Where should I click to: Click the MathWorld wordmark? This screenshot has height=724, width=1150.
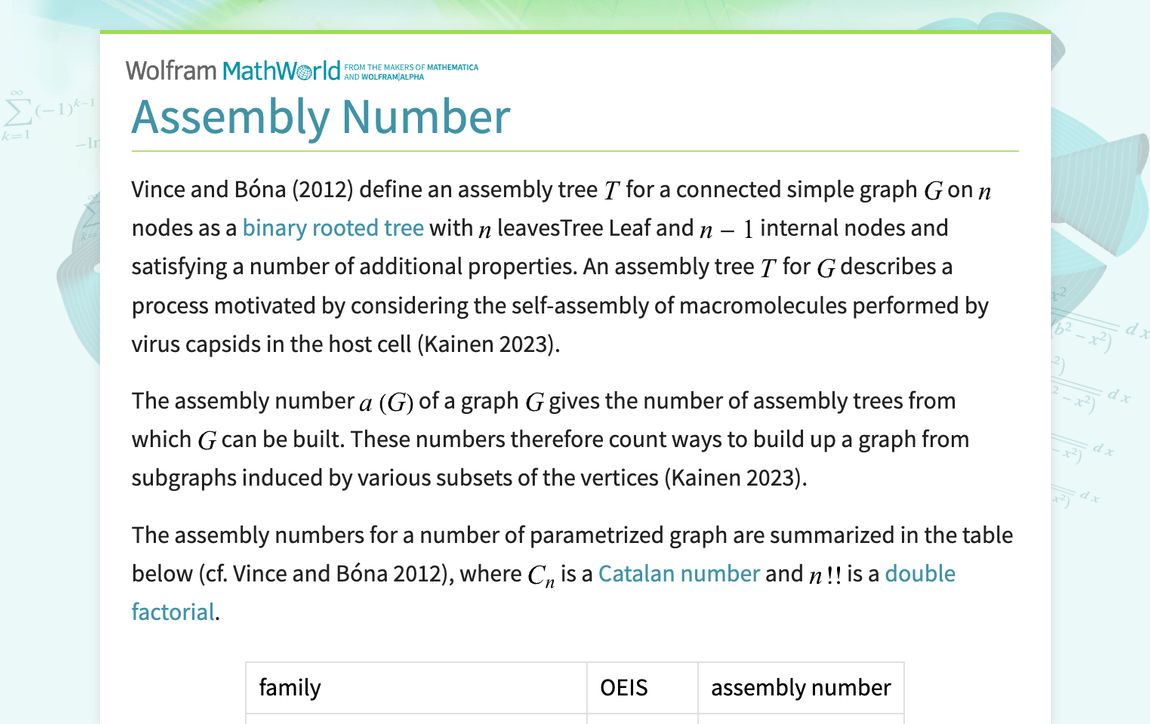280,70
